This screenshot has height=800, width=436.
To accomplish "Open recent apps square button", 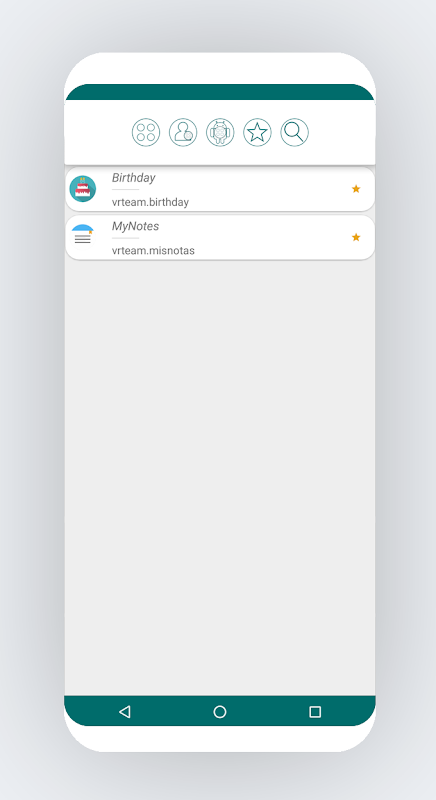I will pos(315,711).
